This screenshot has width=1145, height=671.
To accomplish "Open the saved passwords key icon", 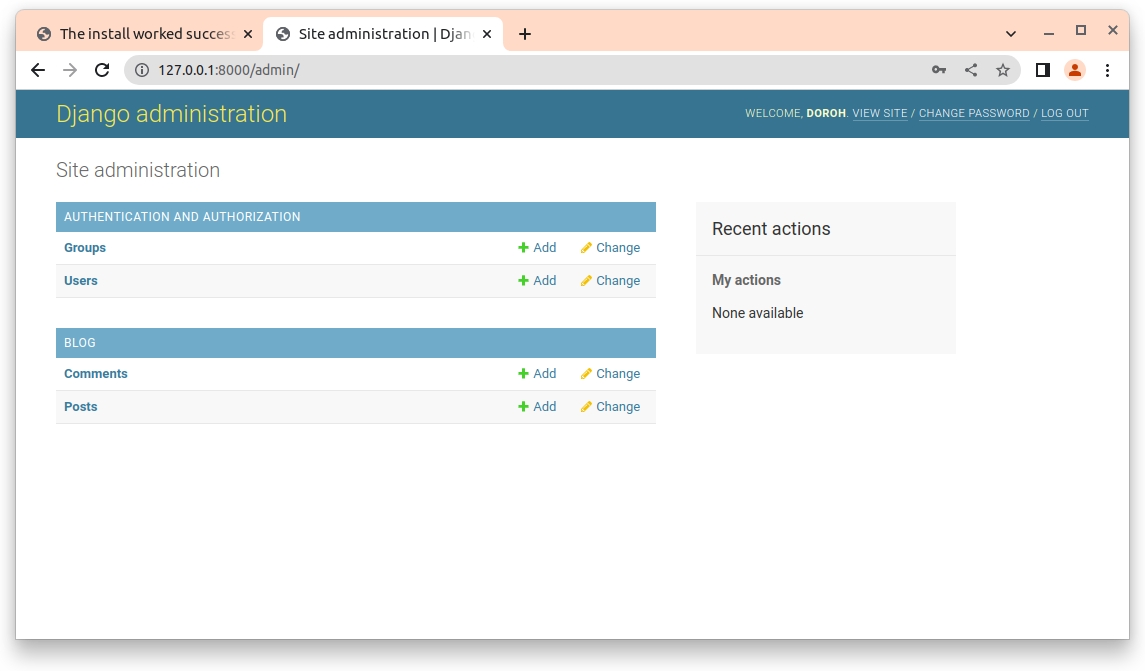I will (x=939, y=70).
